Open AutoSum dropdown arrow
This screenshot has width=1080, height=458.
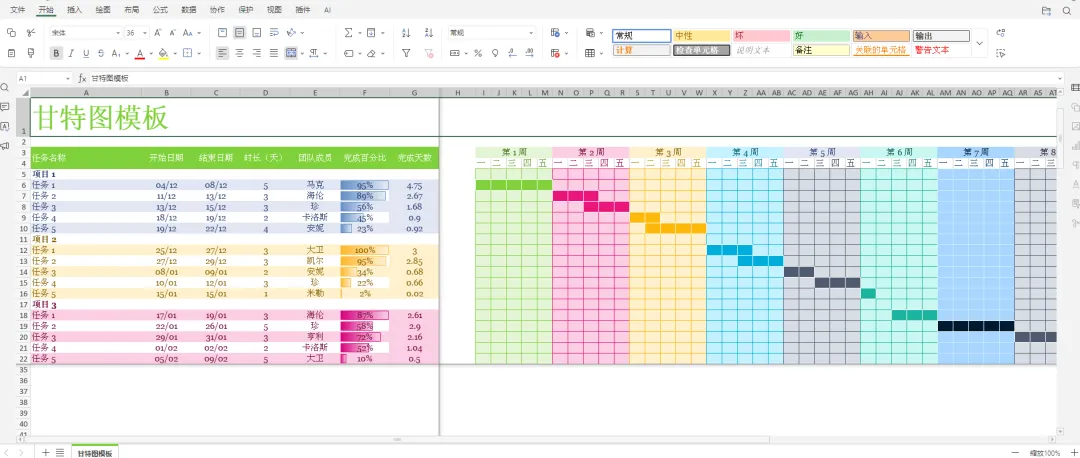tap(358, 33)
